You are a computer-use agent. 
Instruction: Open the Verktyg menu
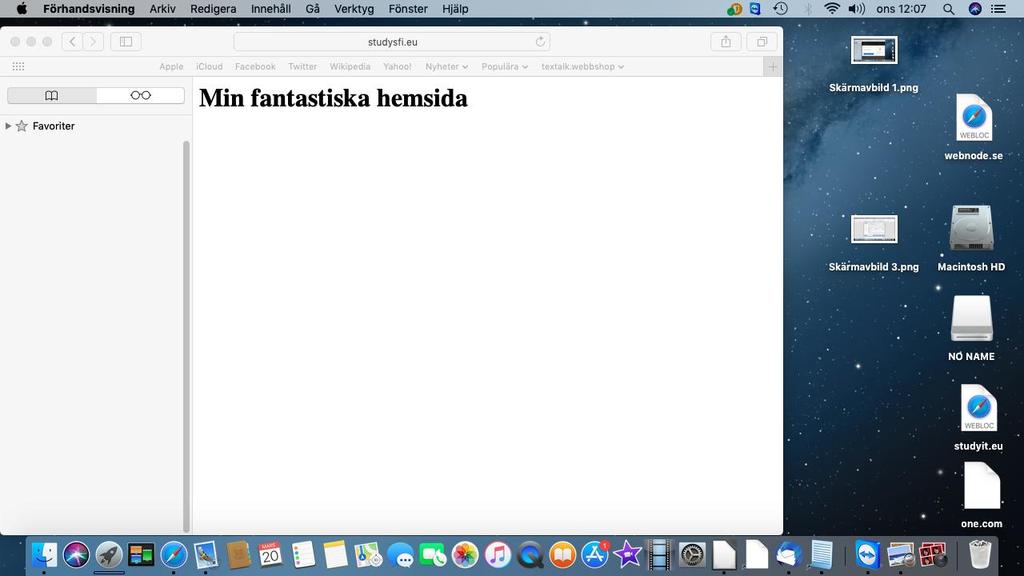(354, 8)
